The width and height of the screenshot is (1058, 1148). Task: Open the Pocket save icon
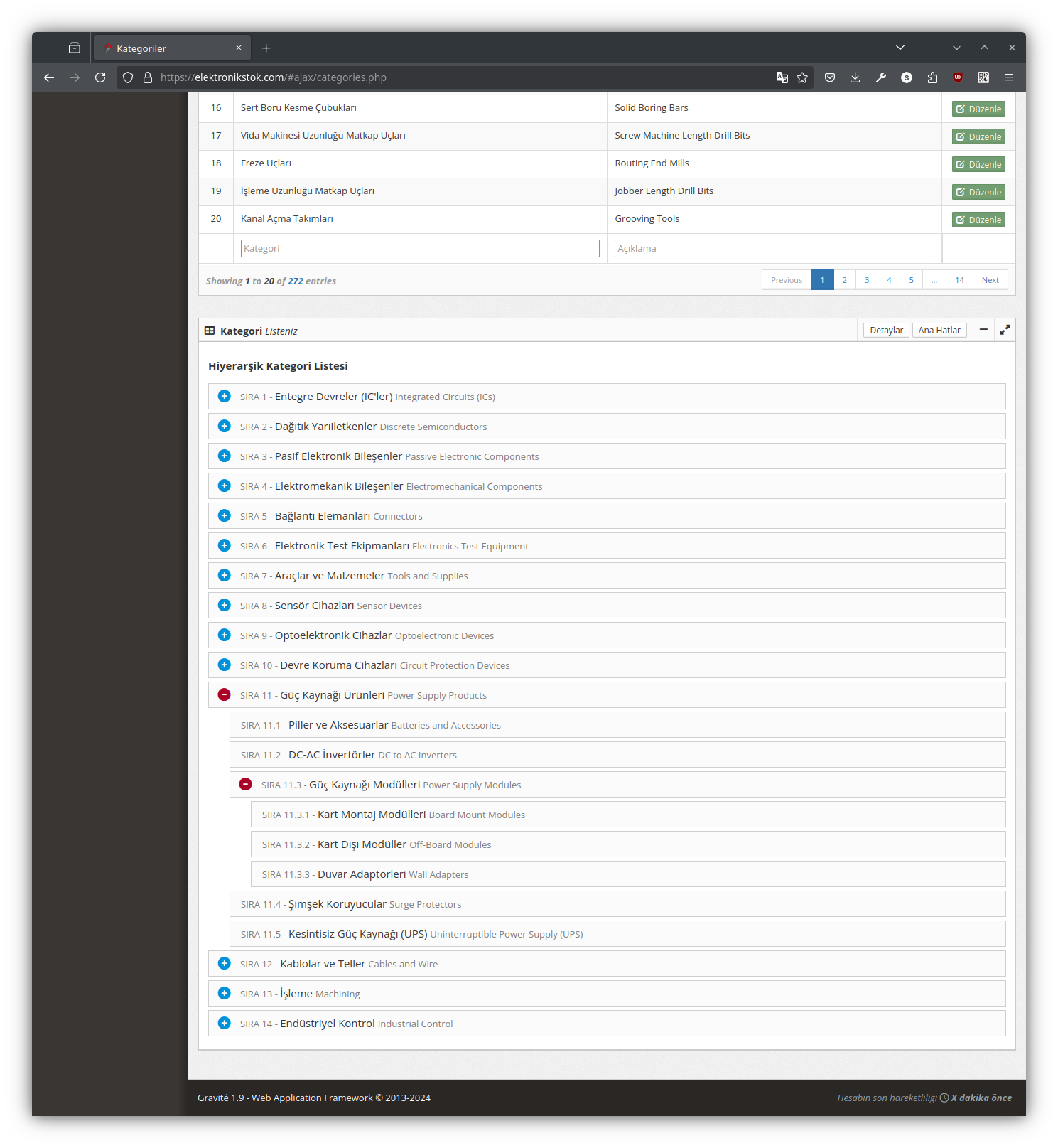click(830, 77)
